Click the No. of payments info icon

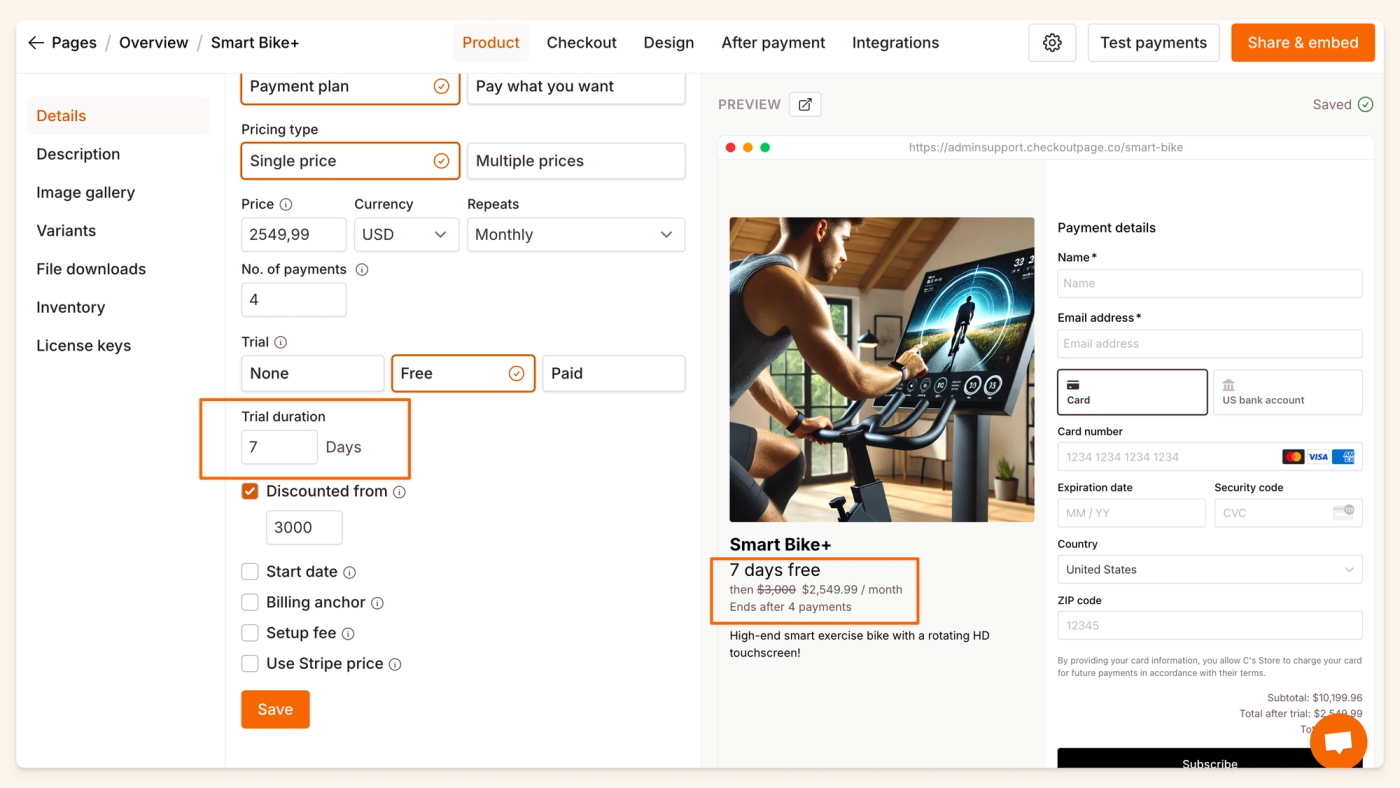(x=362, y=269)
